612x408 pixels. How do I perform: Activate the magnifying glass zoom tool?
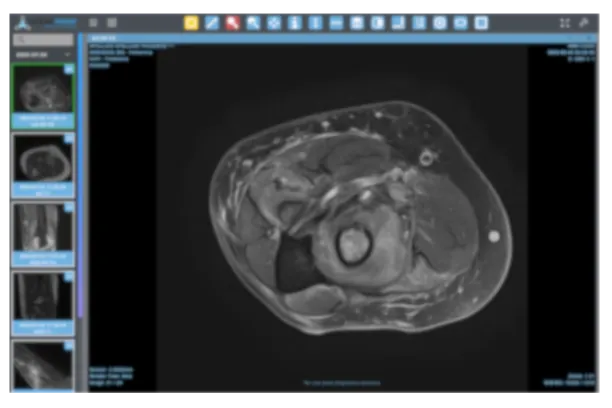point(253,23)
